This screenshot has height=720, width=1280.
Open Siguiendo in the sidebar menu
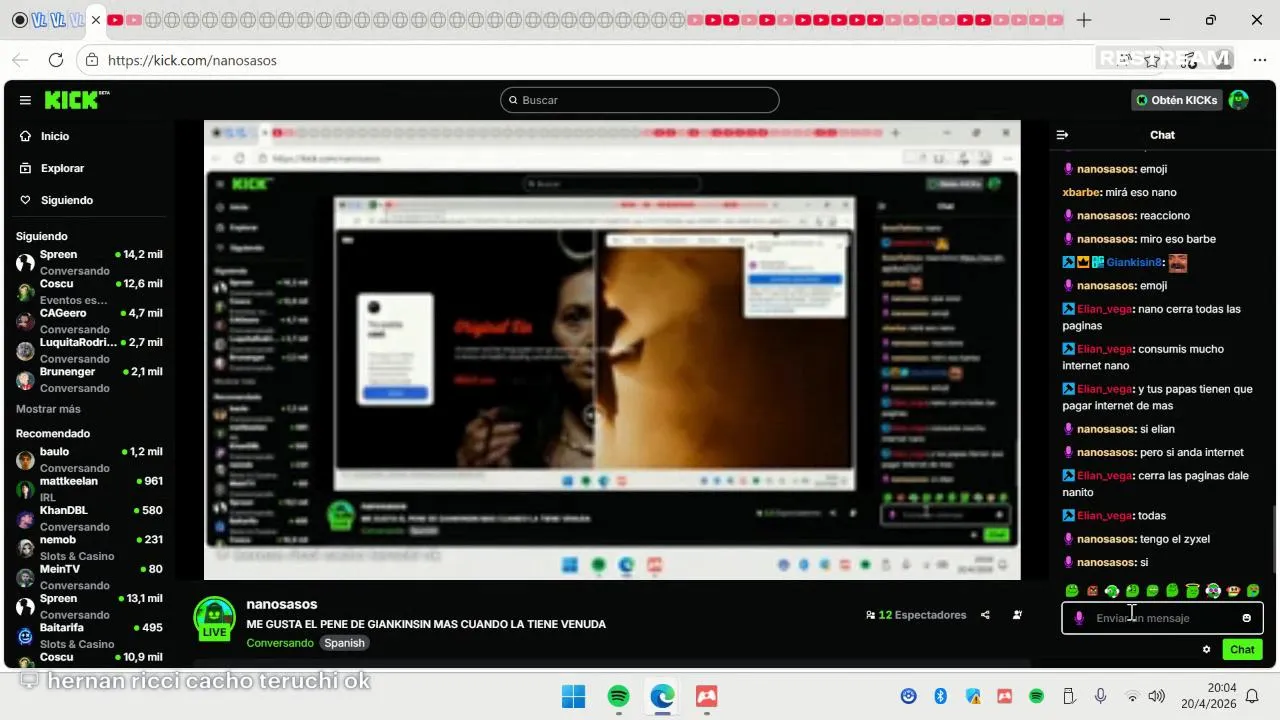click(56, 200)
